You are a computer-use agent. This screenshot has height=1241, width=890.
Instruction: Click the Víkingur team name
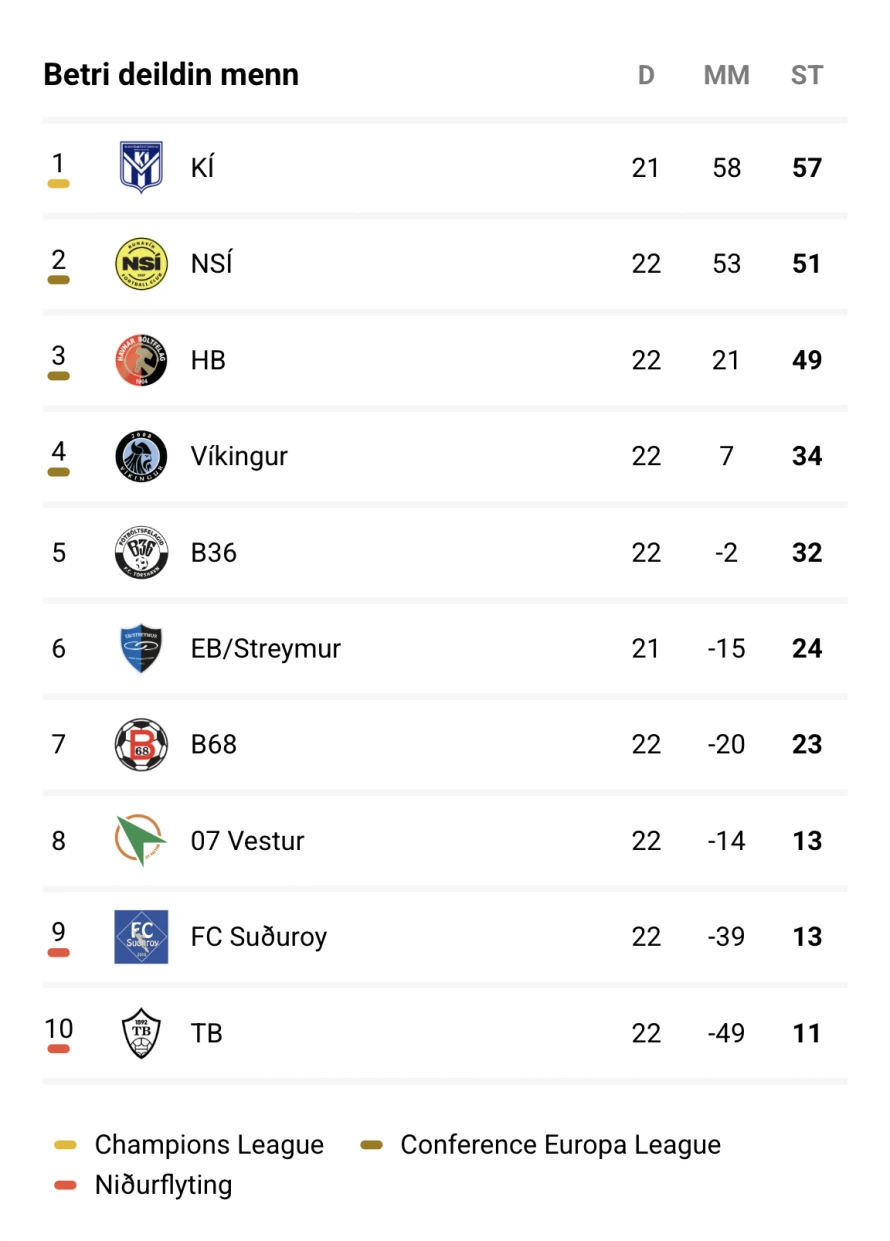coord(239,456)
